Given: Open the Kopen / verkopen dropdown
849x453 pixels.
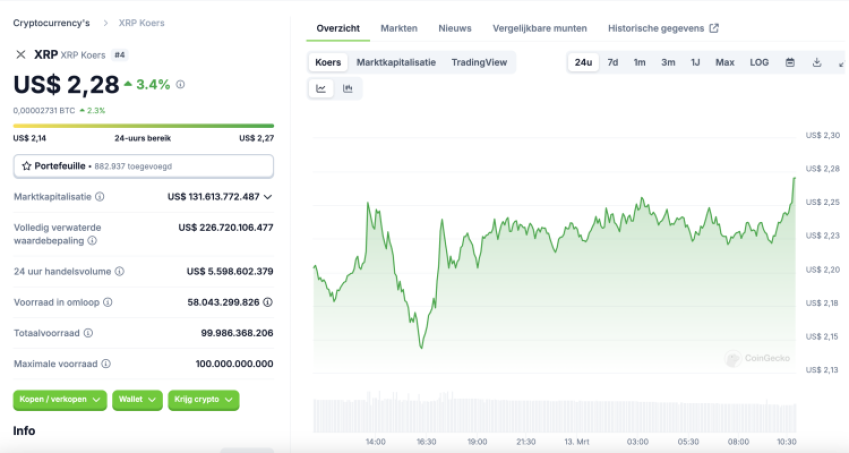Looking at the screenshot, I should (x=60, y=400).
